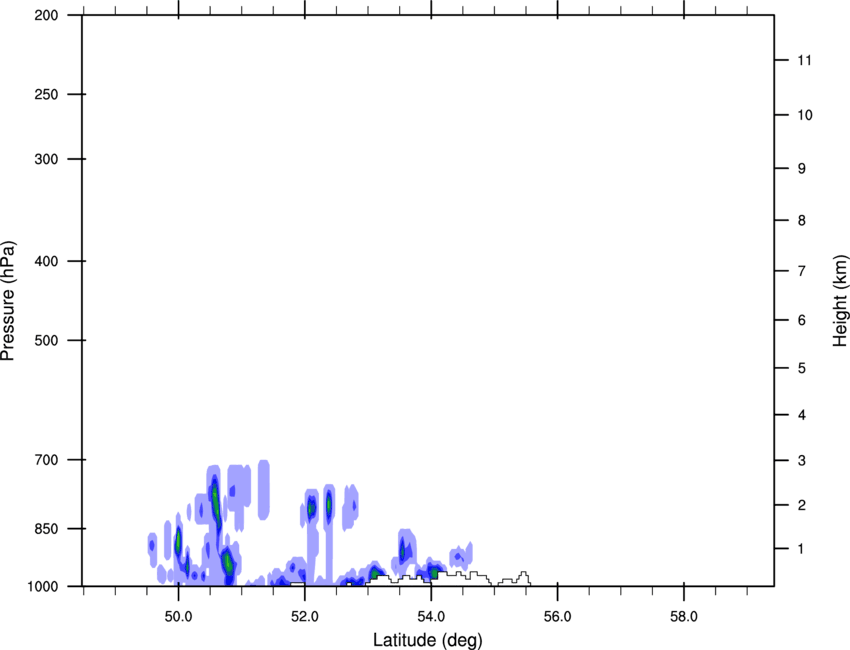Click the 1 km height tick label
This screenshot has width=850, height=650.
click(801, 549)
